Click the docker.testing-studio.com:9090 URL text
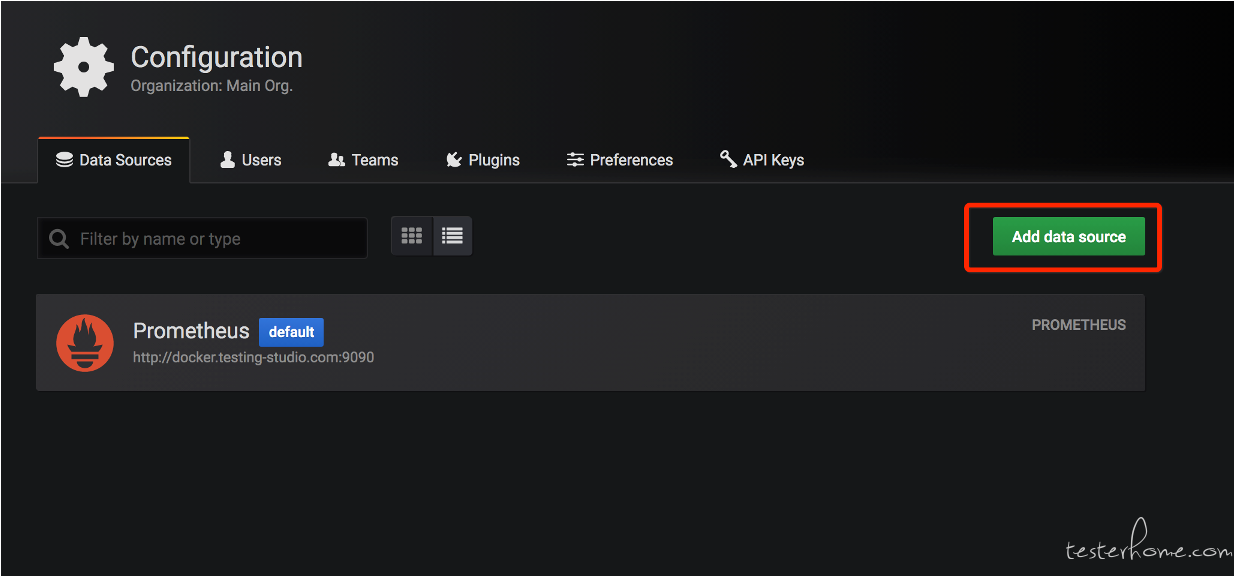 253,357
